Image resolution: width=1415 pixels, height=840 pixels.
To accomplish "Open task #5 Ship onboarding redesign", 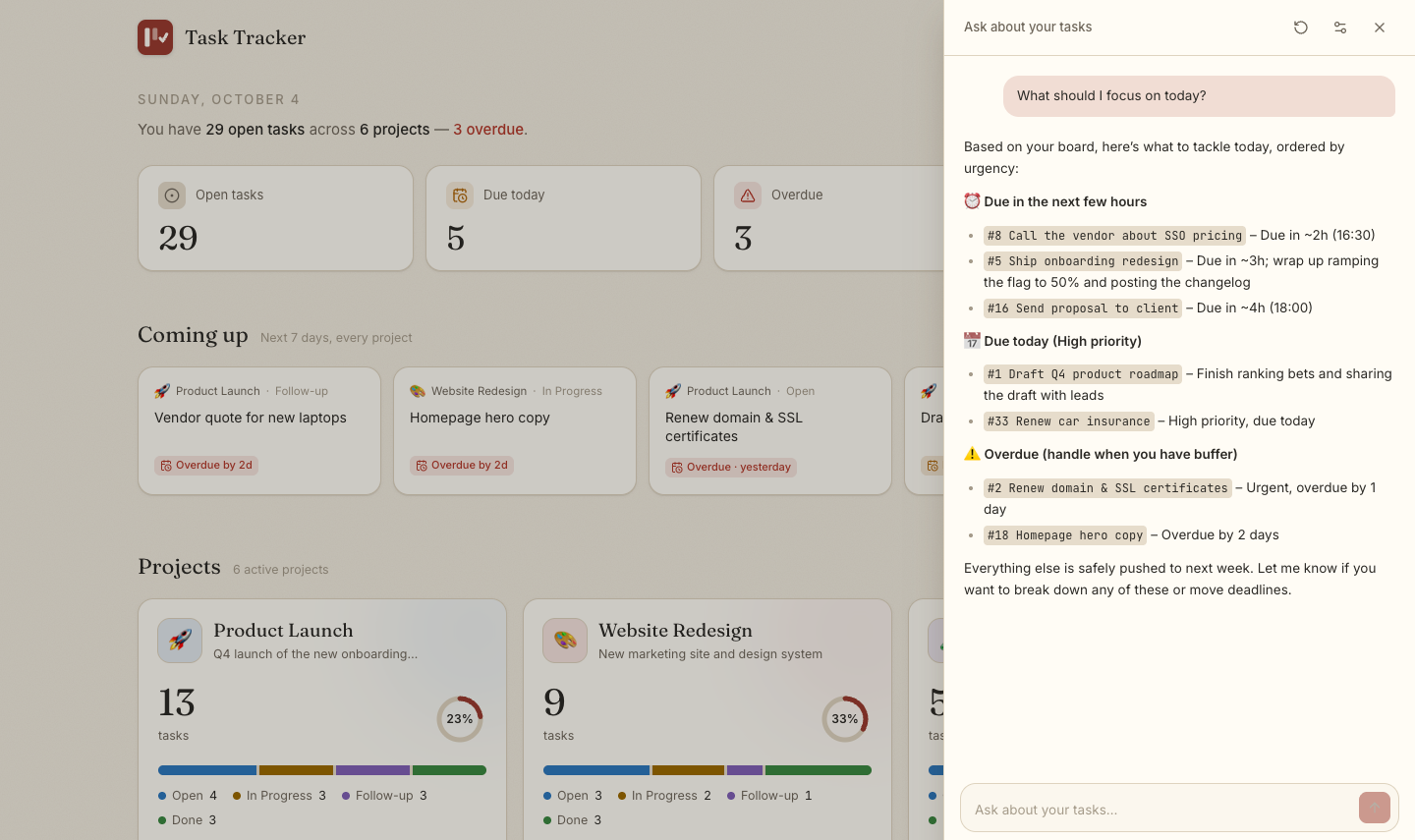I will [1083, 261].
